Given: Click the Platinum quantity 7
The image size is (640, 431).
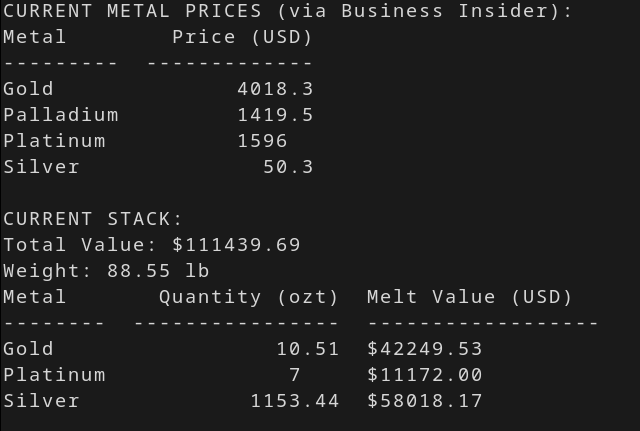Looking at the screenshot, I should click(295, 375).
